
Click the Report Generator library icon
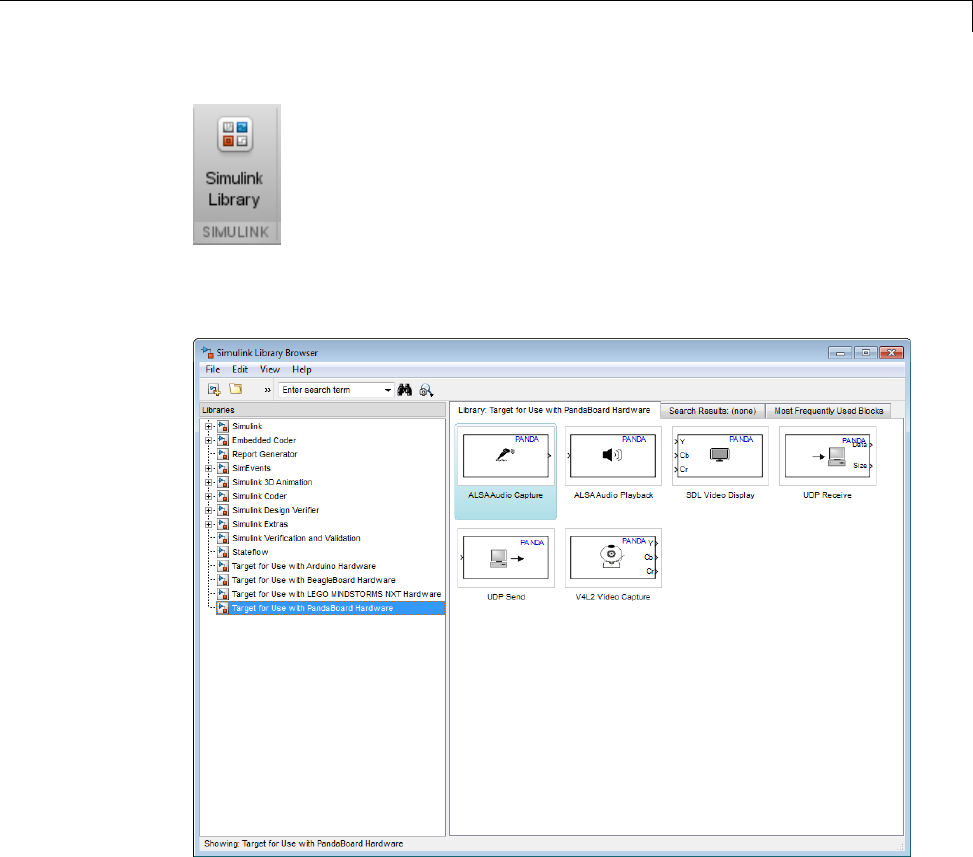point(223,454)
